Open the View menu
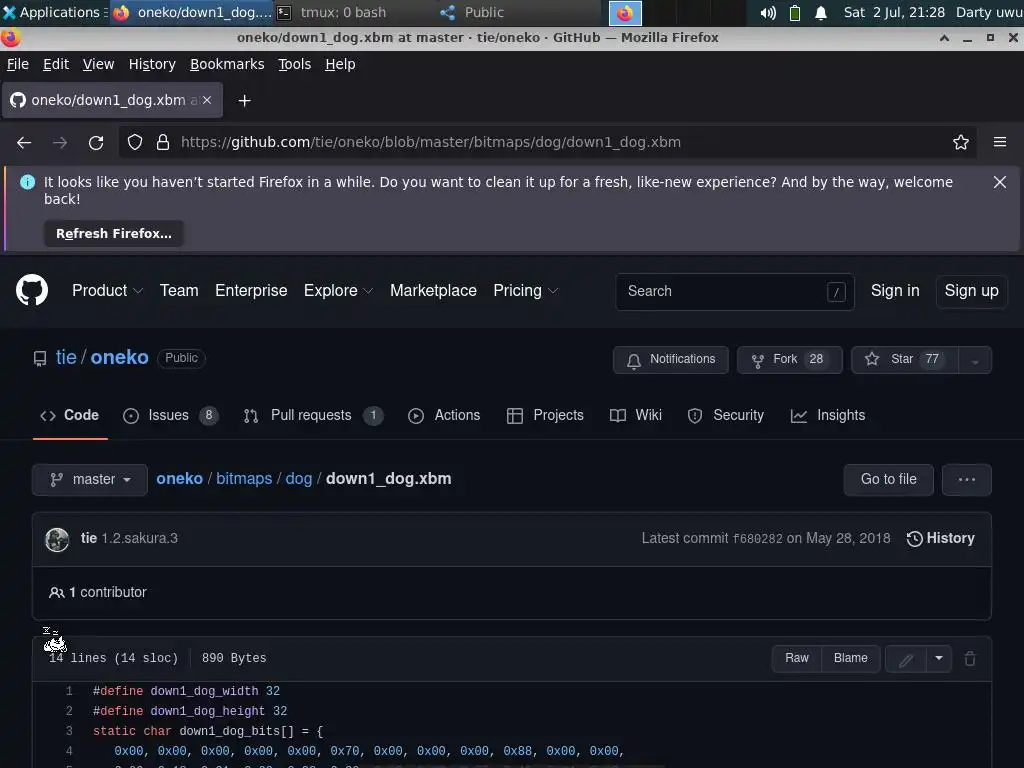 click(x=98, y=64)
